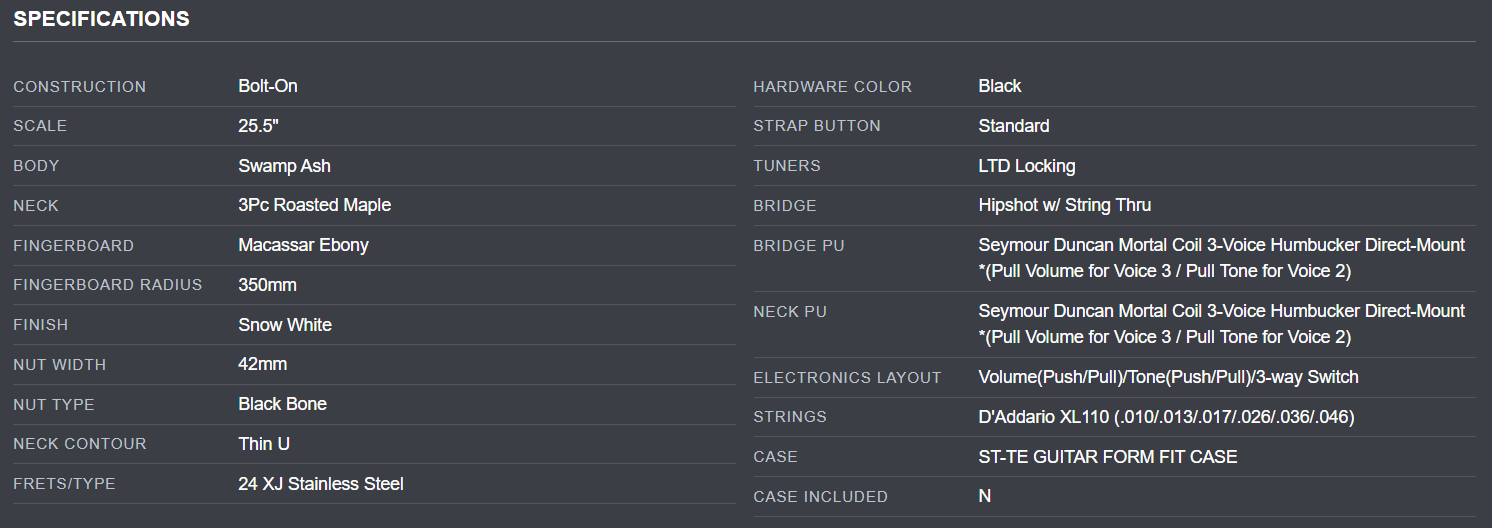
Task: Select the LTD Locking tuners value
Action: 1027,166
